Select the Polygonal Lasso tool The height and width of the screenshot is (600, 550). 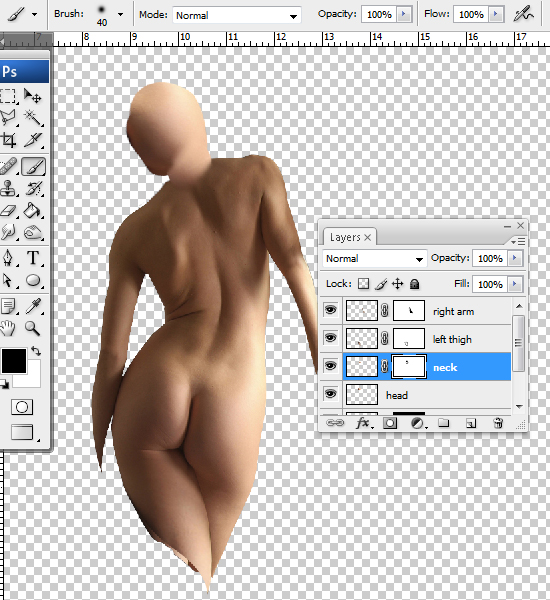[8, 118]
